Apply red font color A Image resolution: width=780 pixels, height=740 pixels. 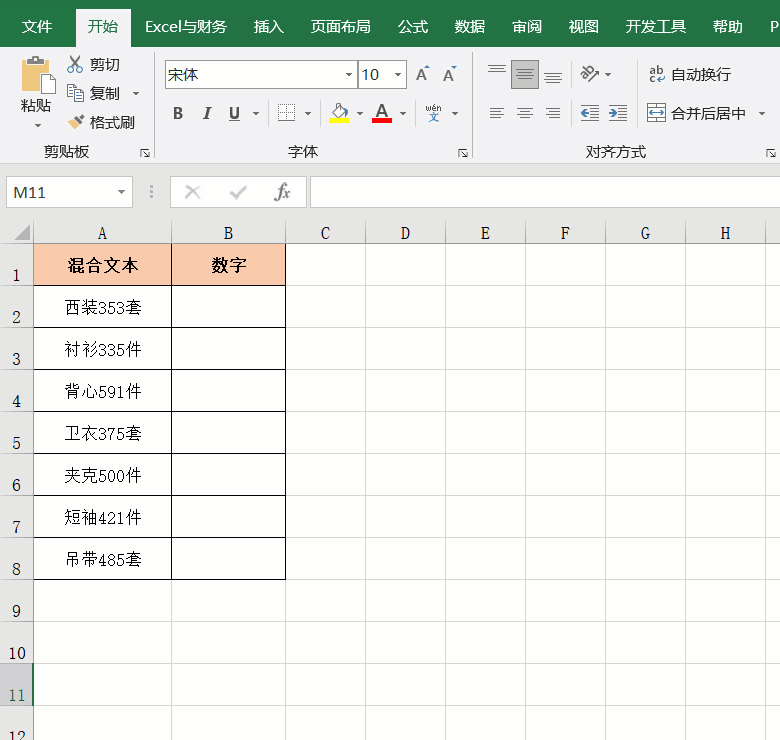tap(382, 113)
